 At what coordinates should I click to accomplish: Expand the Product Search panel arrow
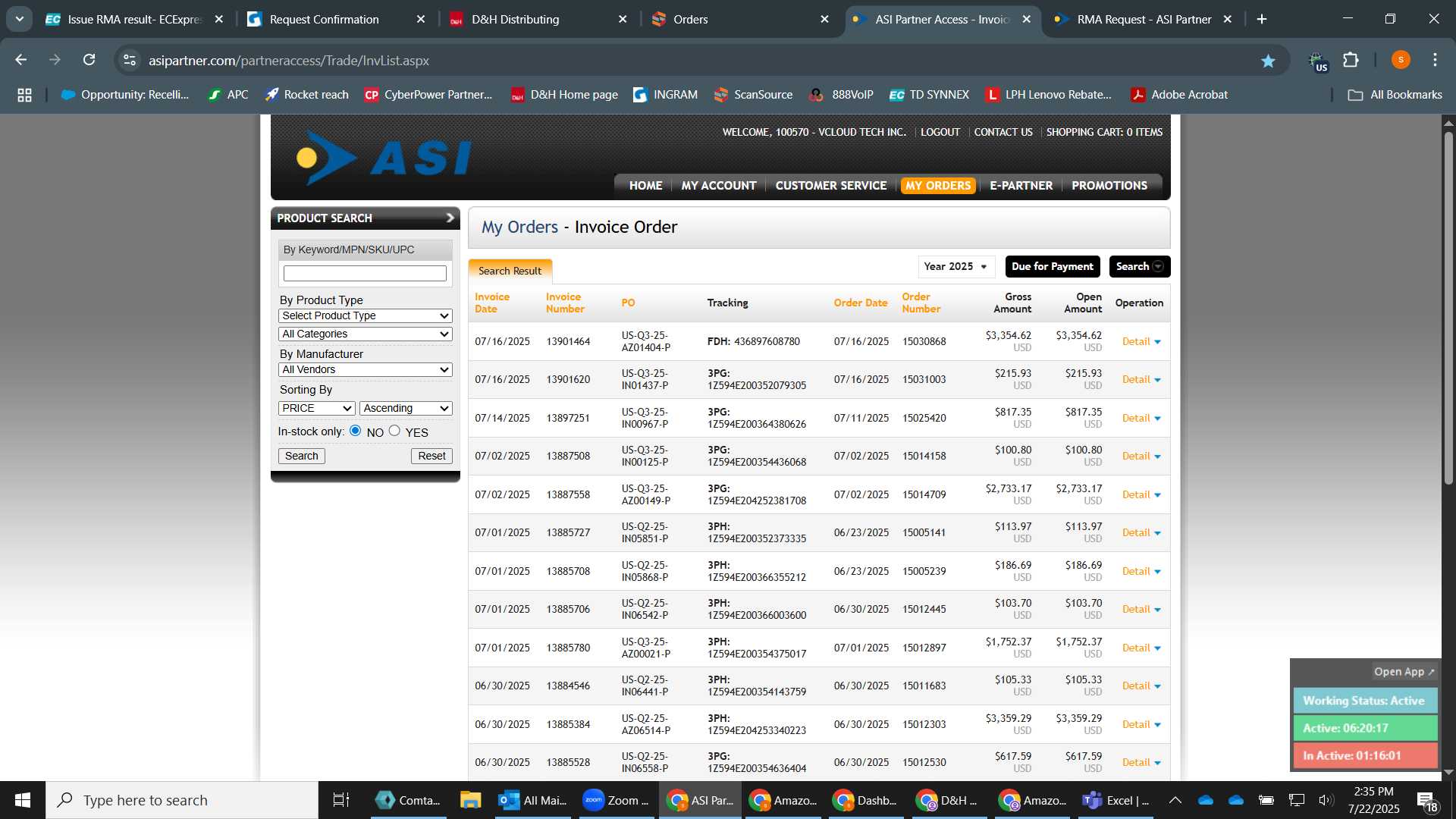pos(450,218)
